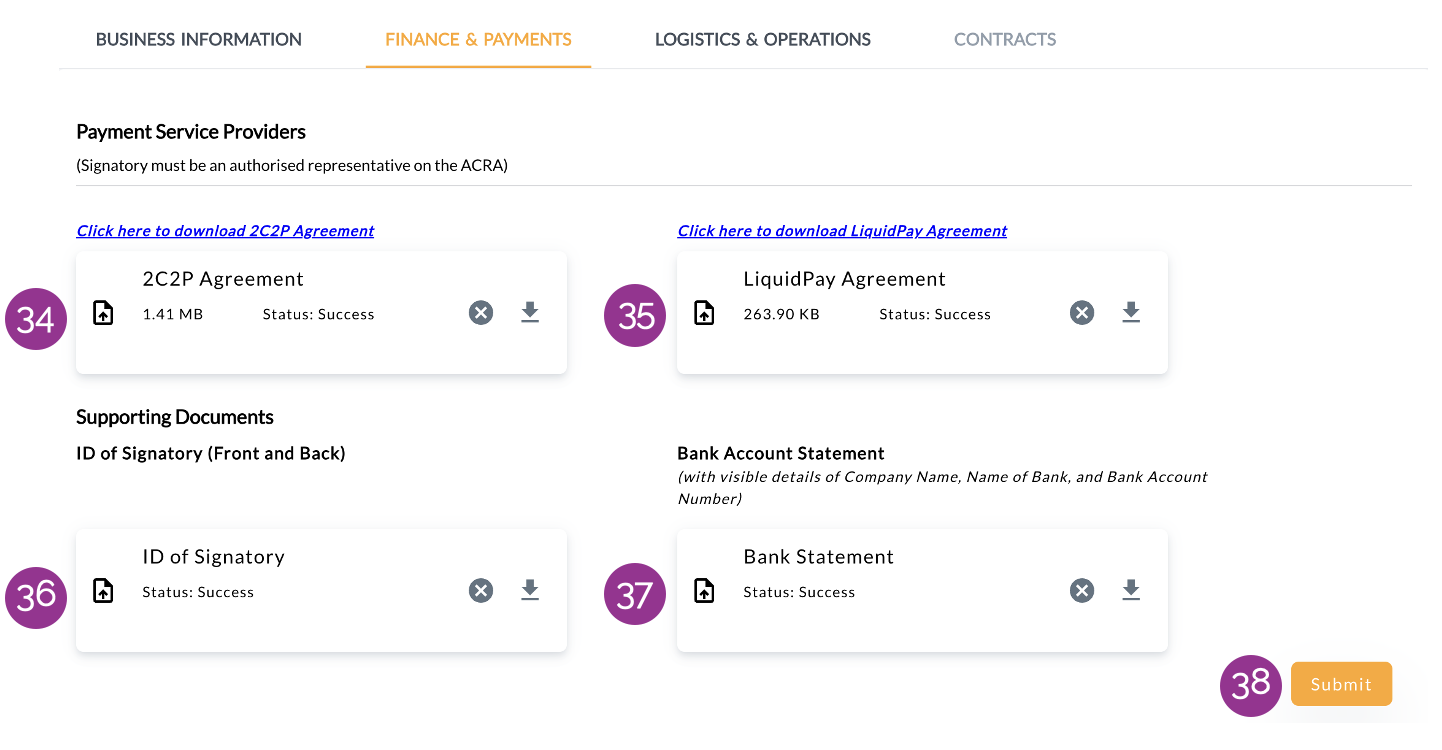The image size is (1442, 750).
Task: Click upload icon on Bank Statement card
Action: coord(704,591)
